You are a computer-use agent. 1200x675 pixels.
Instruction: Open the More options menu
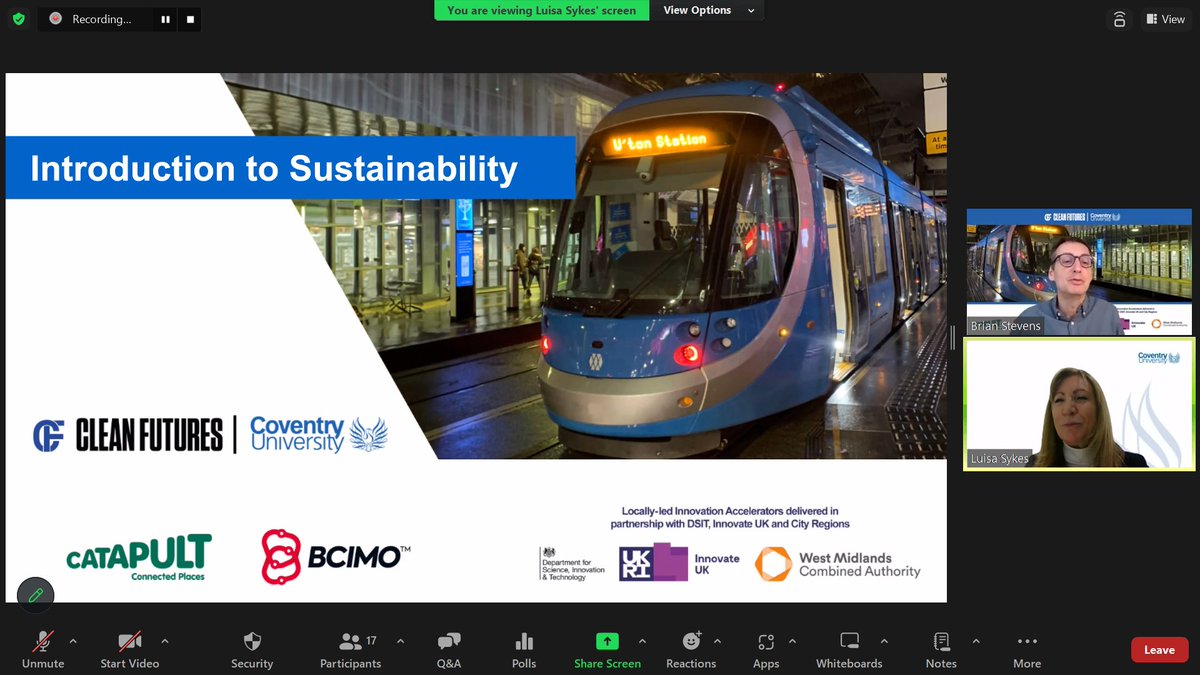[1027, 649]
